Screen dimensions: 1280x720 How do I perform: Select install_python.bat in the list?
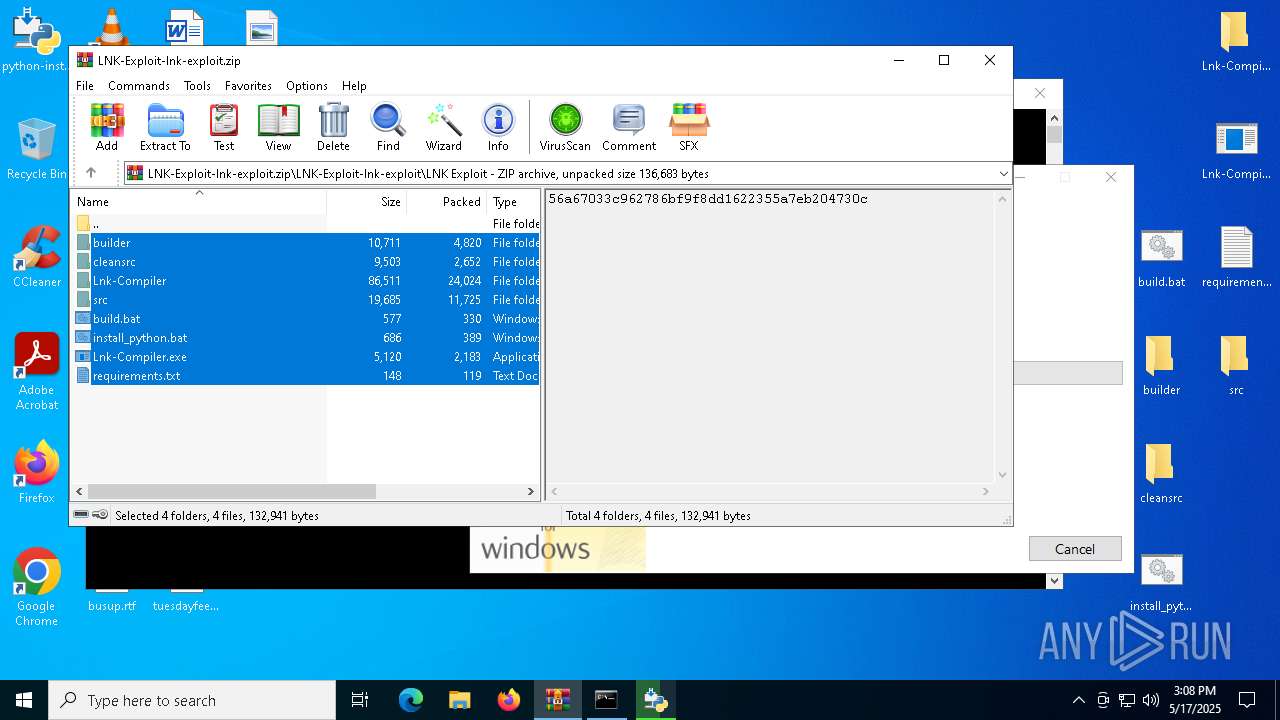pos(306,338)
